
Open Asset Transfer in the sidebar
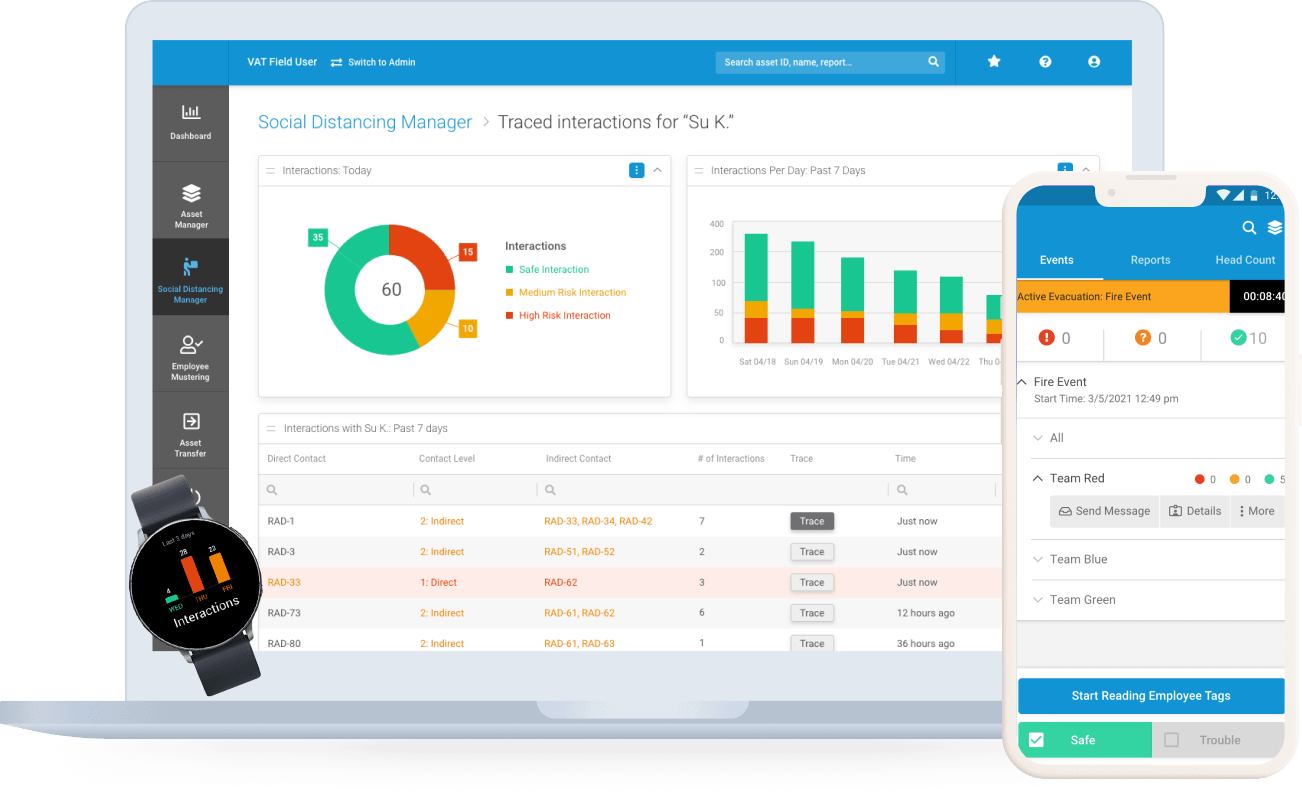click(190, 432)
